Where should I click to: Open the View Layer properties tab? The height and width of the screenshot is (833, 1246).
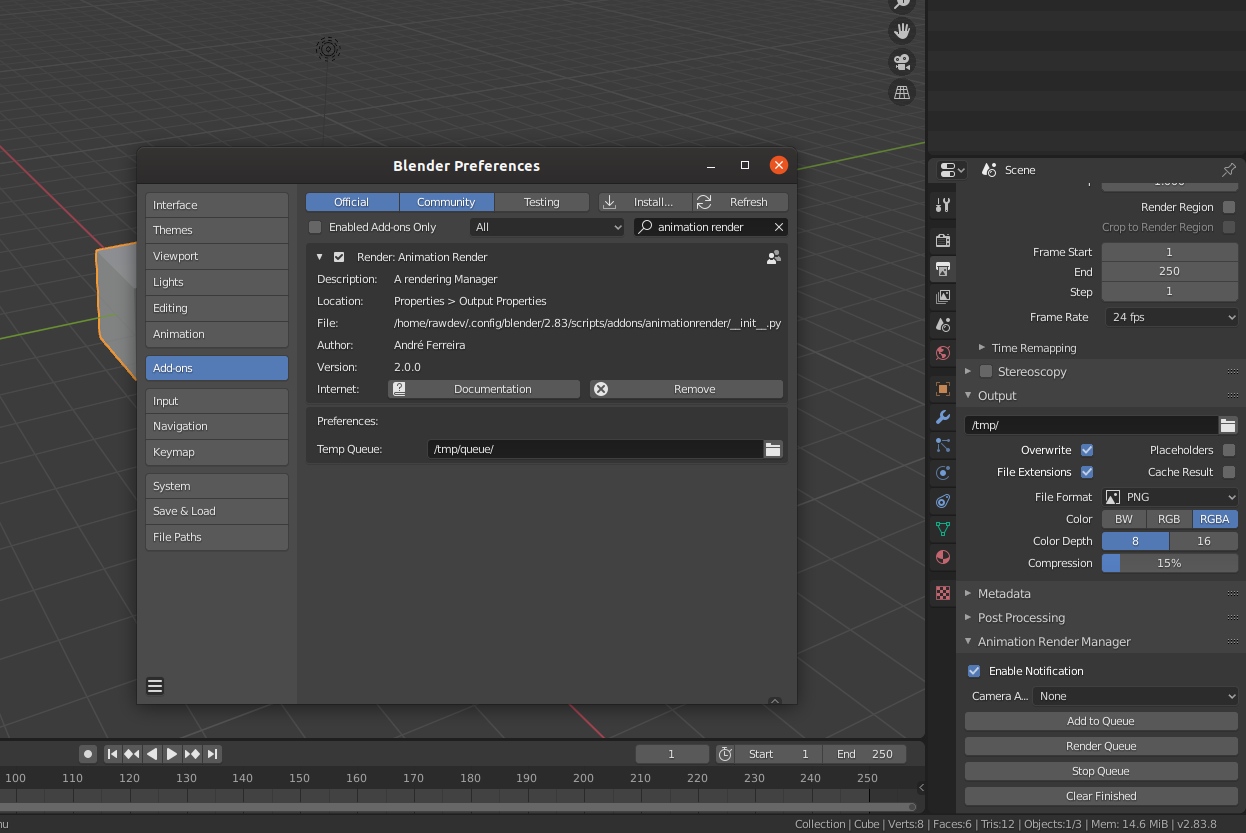coord(942,297)
